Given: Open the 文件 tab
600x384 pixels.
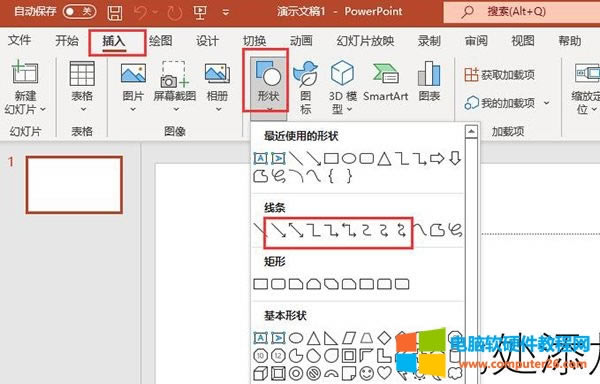Looking at the screenshot, I should pyautogui.click(x=19, y=40).
